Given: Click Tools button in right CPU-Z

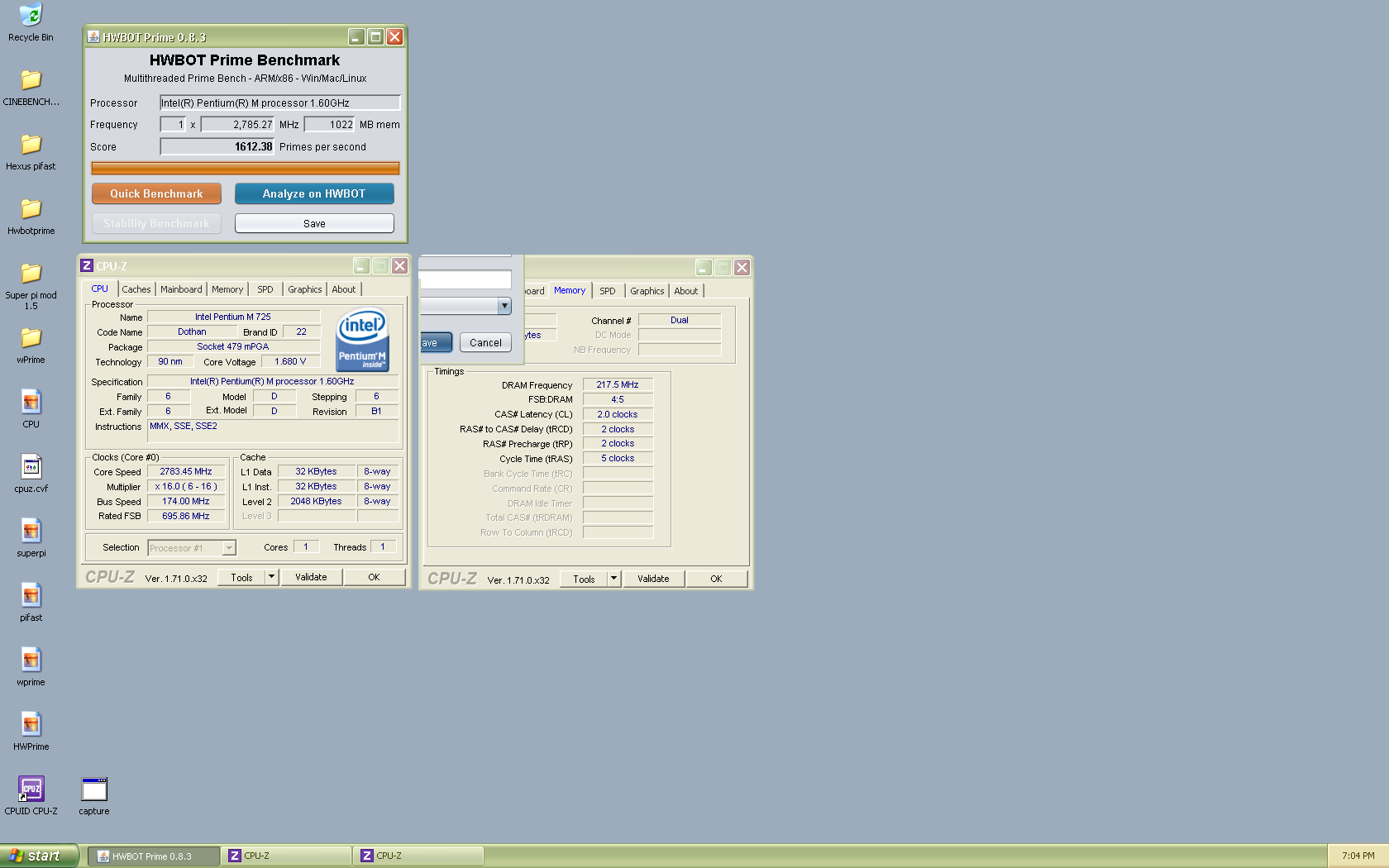Looking at the screenshot, I should click(x=584, y=579).
